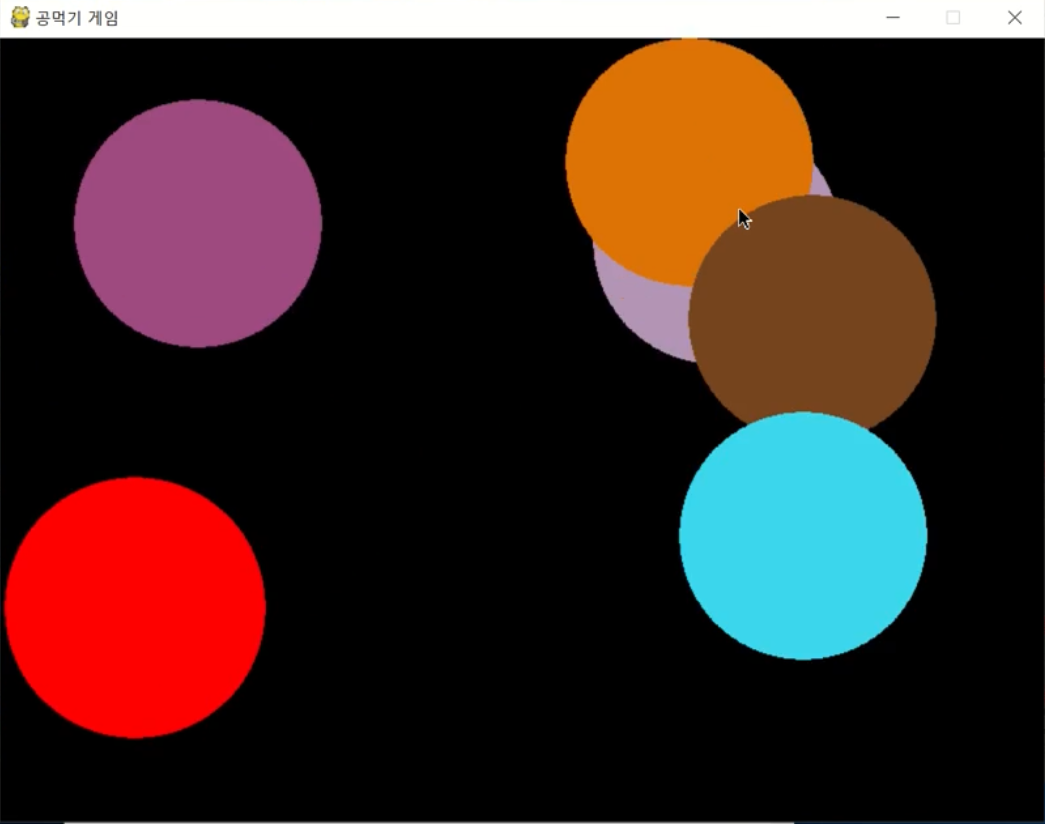Minimize the game window
The height and width of the screenshot is (824, 1045).
point(891,17)
